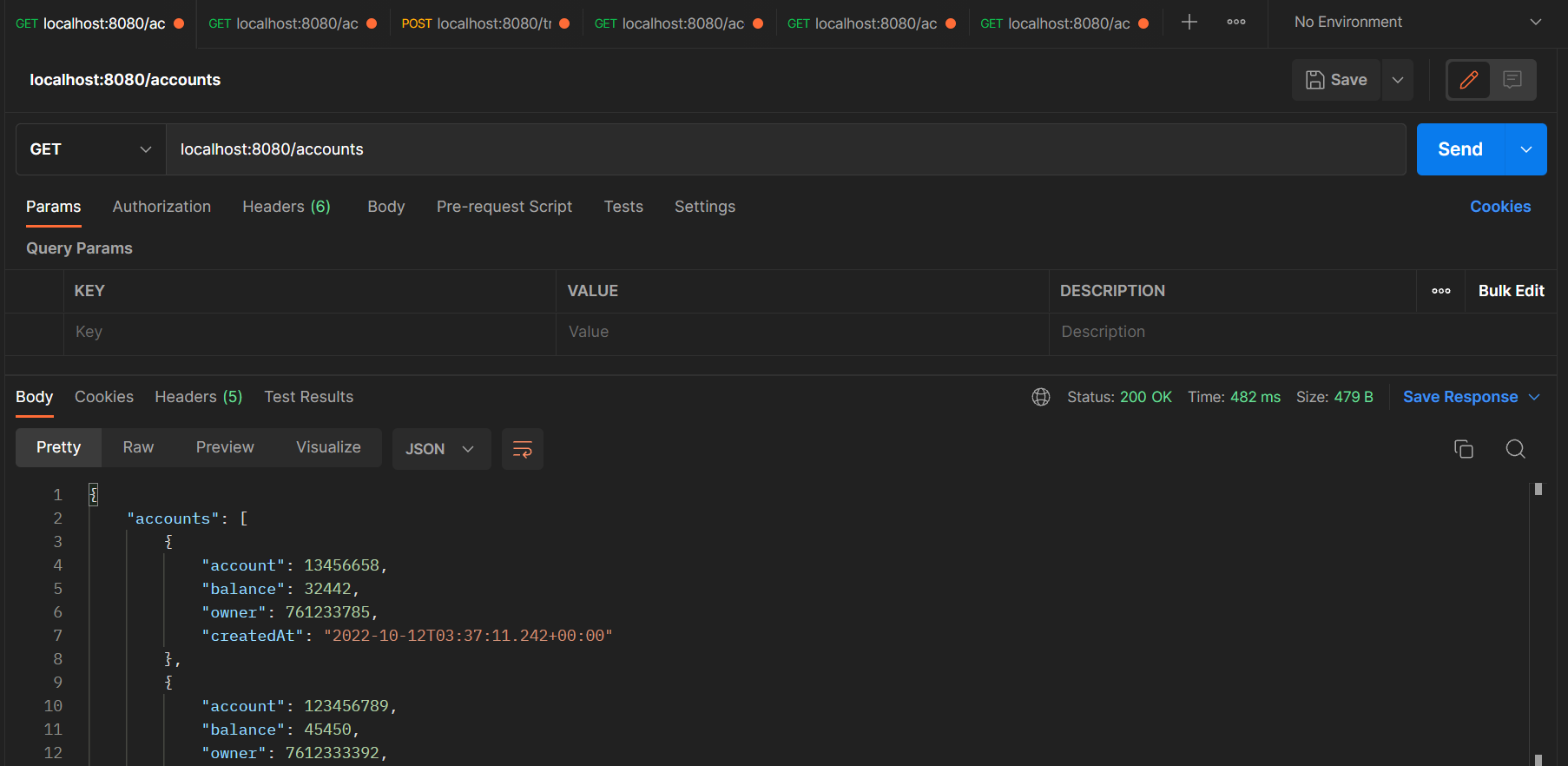Select the Preview view
1568x766 pixels.
coord(225,447)
